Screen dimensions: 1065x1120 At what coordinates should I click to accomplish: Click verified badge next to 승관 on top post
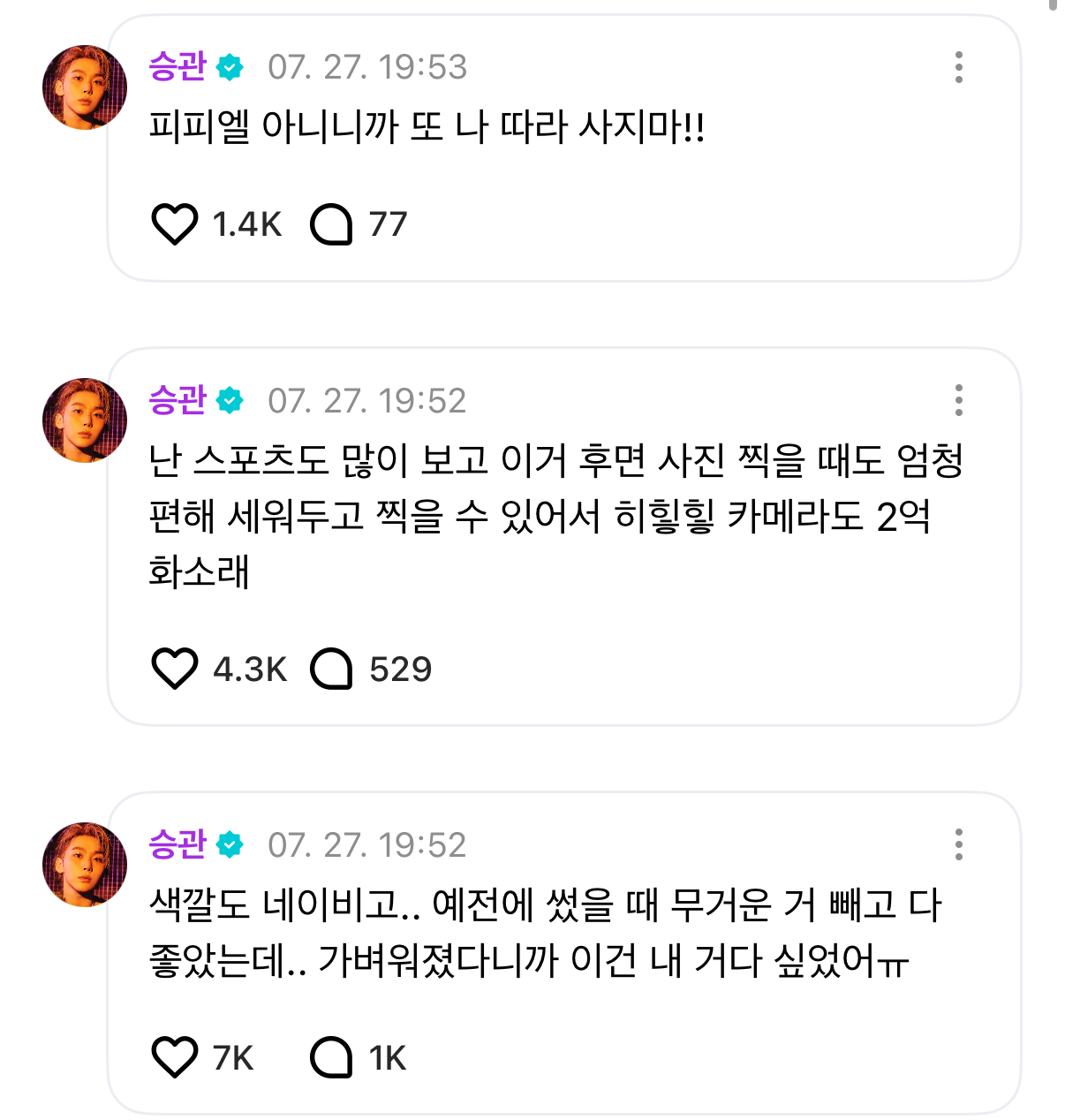click(x=230, y=67)
